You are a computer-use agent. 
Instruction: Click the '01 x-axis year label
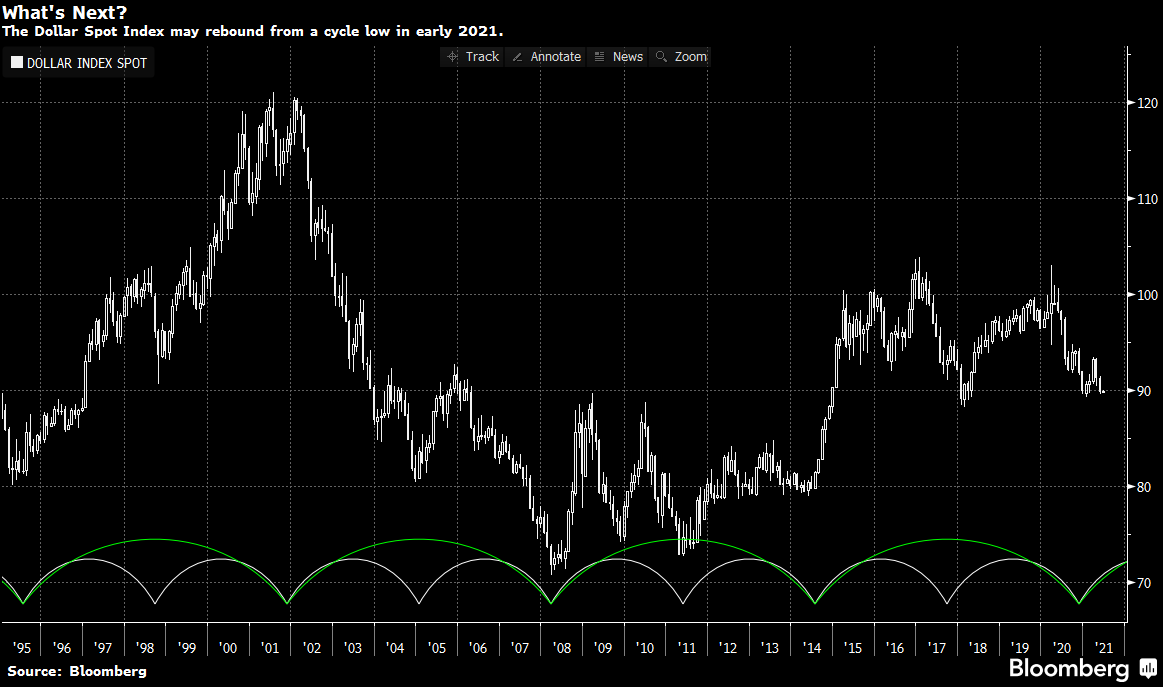click(270, 648)
